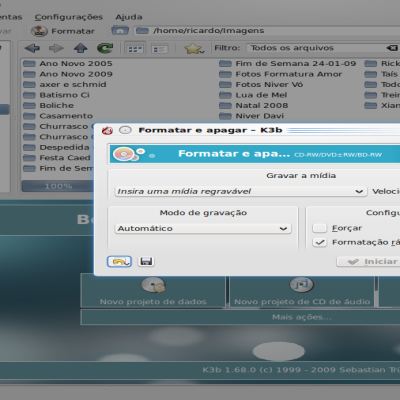Switch to detailed list view

point(159,49)
